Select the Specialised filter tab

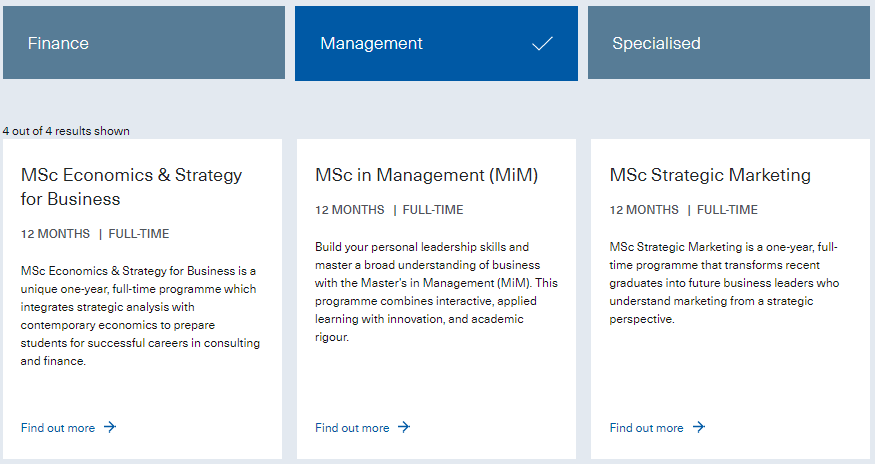729,43
